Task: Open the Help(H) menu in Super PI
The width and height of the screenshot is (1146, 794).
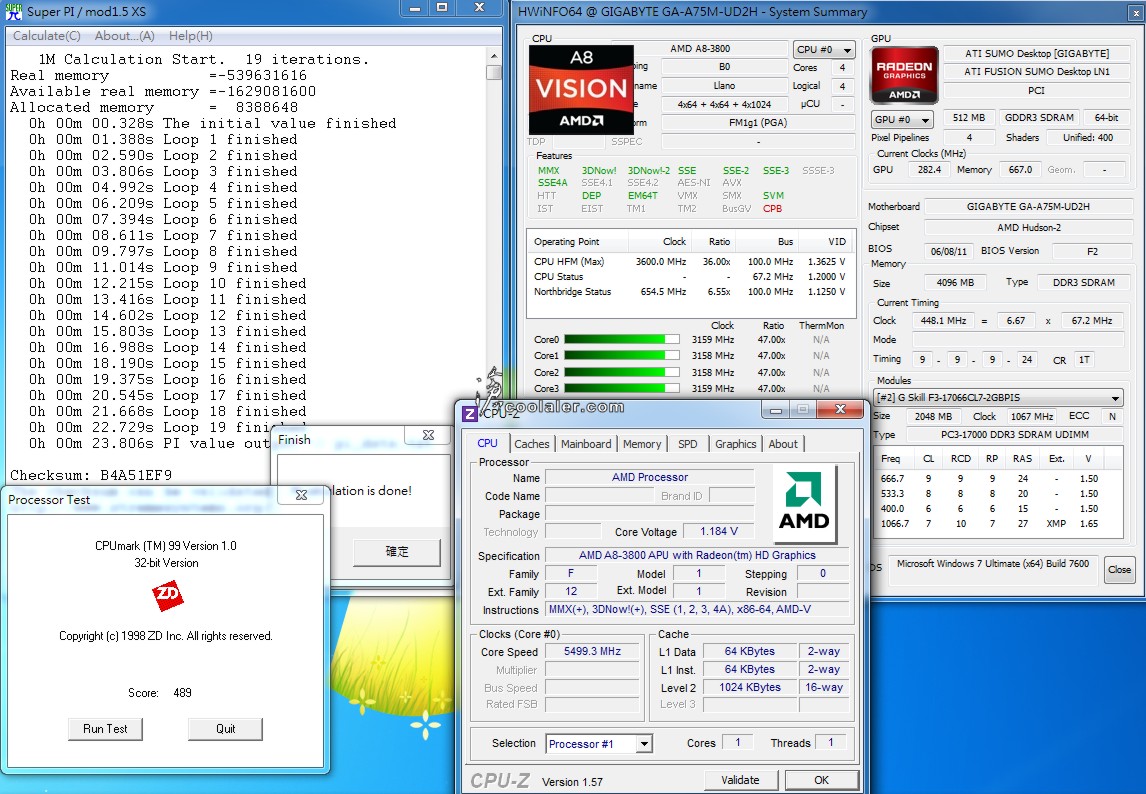Action: pyautogui.click(x=191, y=36)
